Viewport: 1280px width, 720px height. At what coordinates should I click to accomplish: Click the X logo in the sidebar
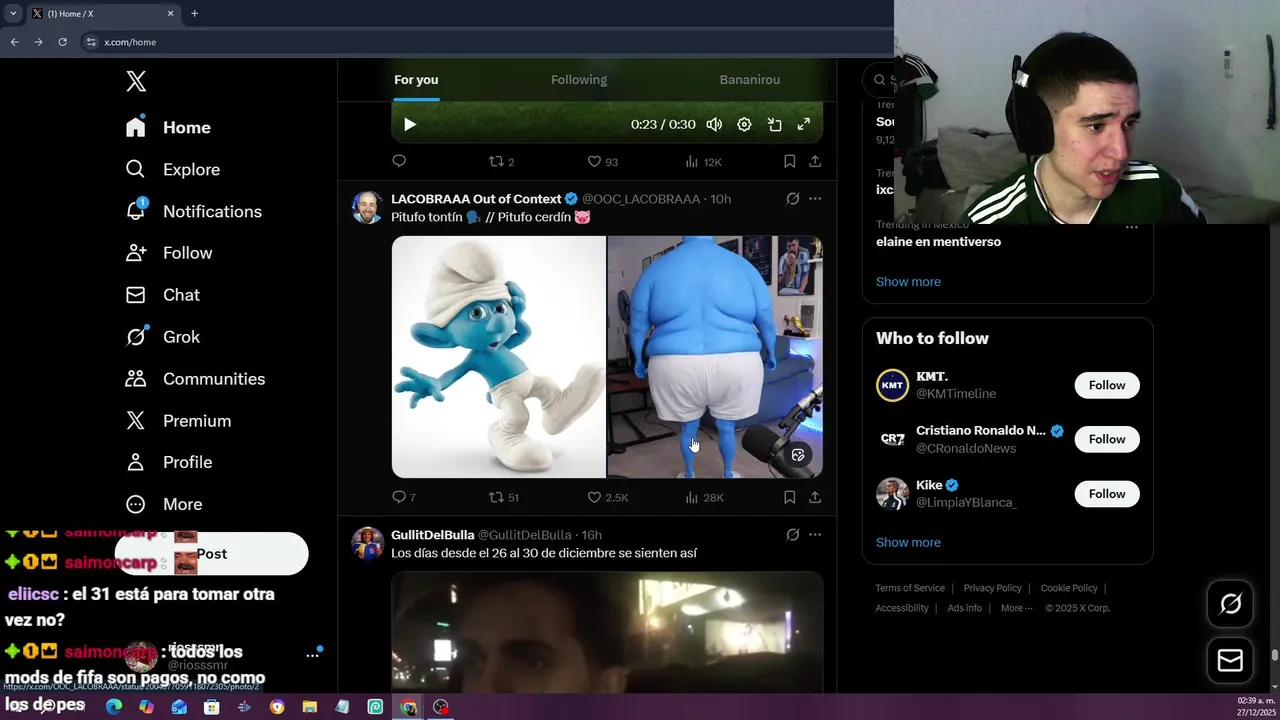point(136,82)
